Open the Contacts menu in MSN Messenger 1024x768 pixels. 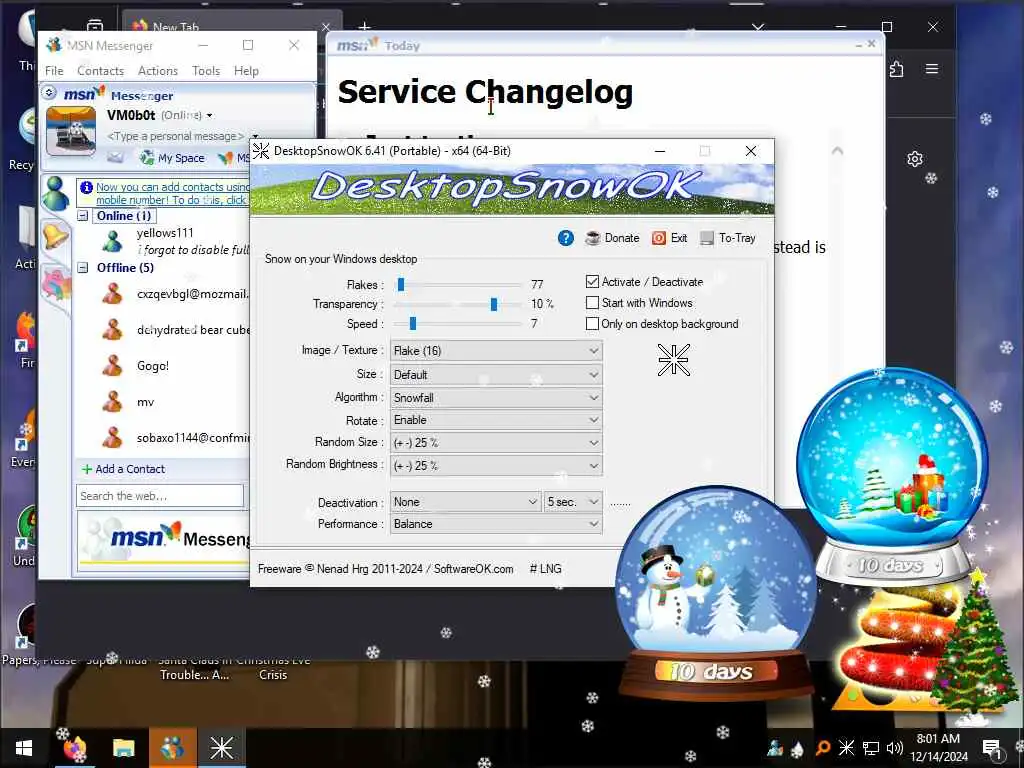pyautogui.click(x=101, y=71)
